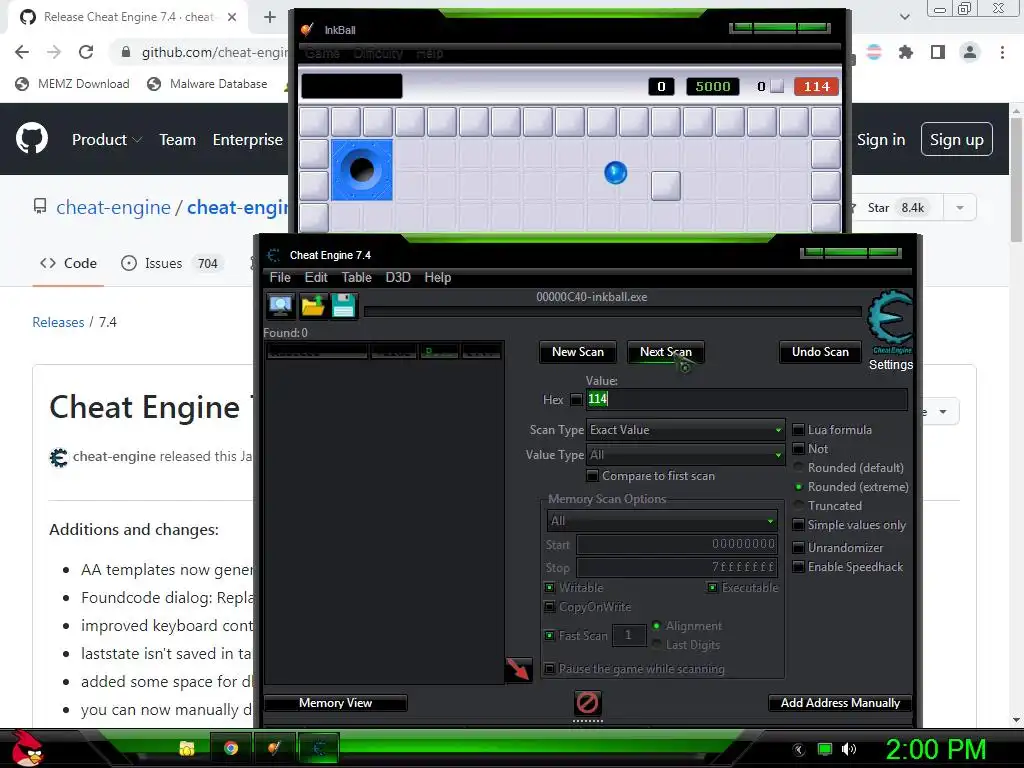
Task: Click the Value input field containing 114
Action: [x=747, y=399]
